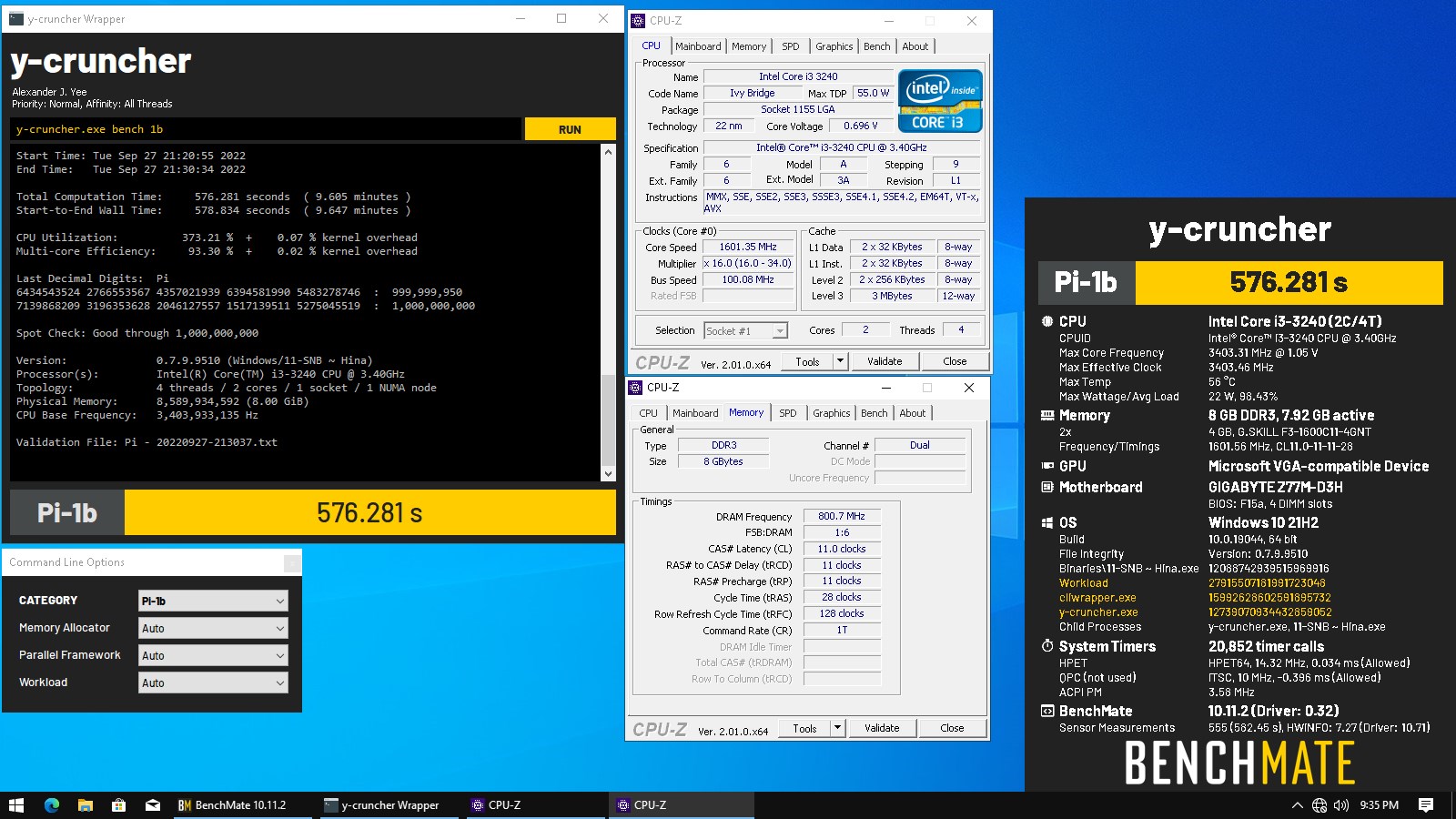Expand the Tools arrow in upper CPU-Z window
The height and width of the screenshot is (819, 1456).
coord(840,361)
